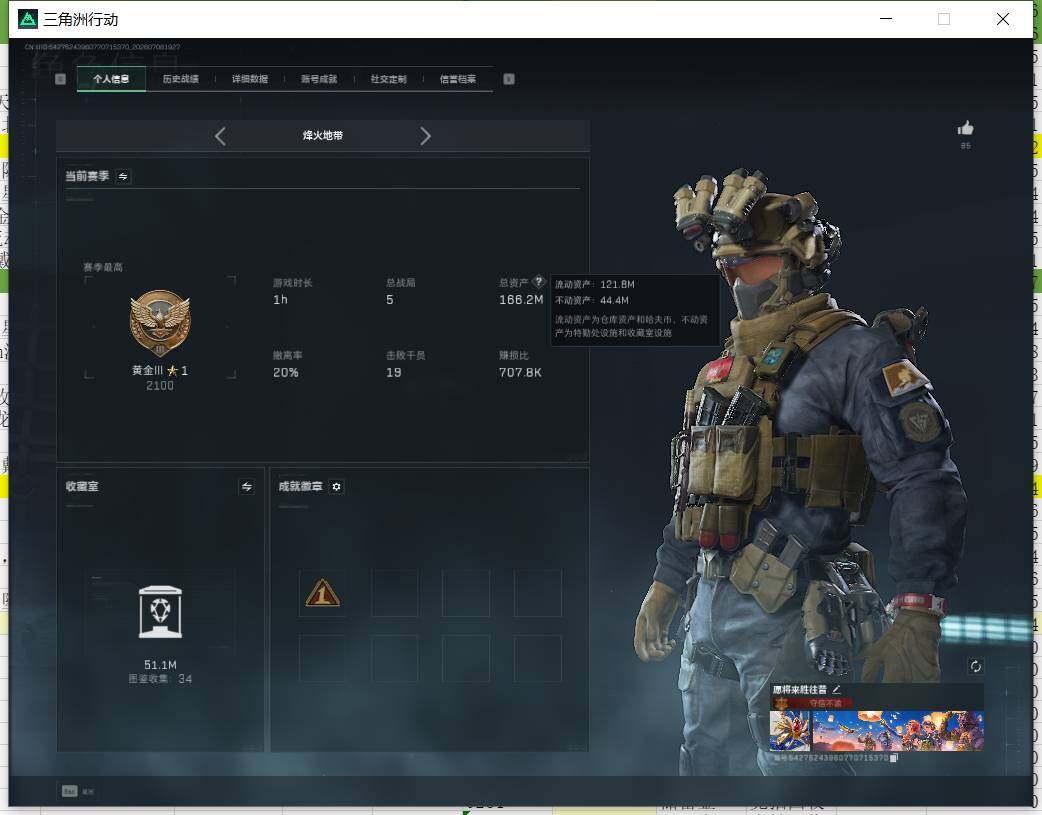Edit the signature with the pencil icon
The image size is (1042, 815).
837,690
